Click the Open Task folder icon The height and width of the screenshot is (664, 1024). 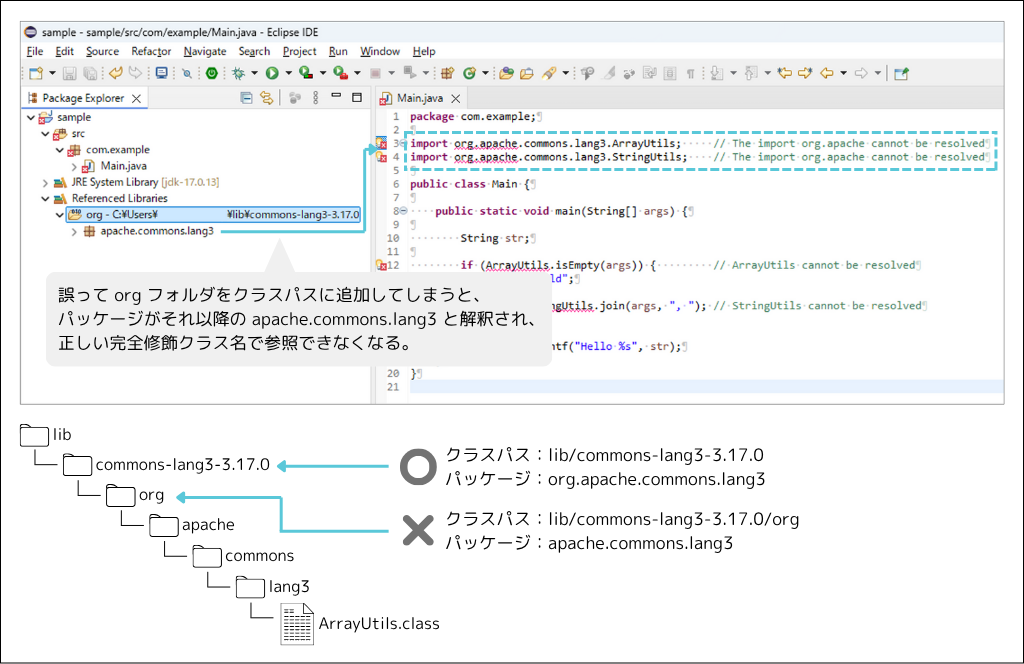coord(526,73)
